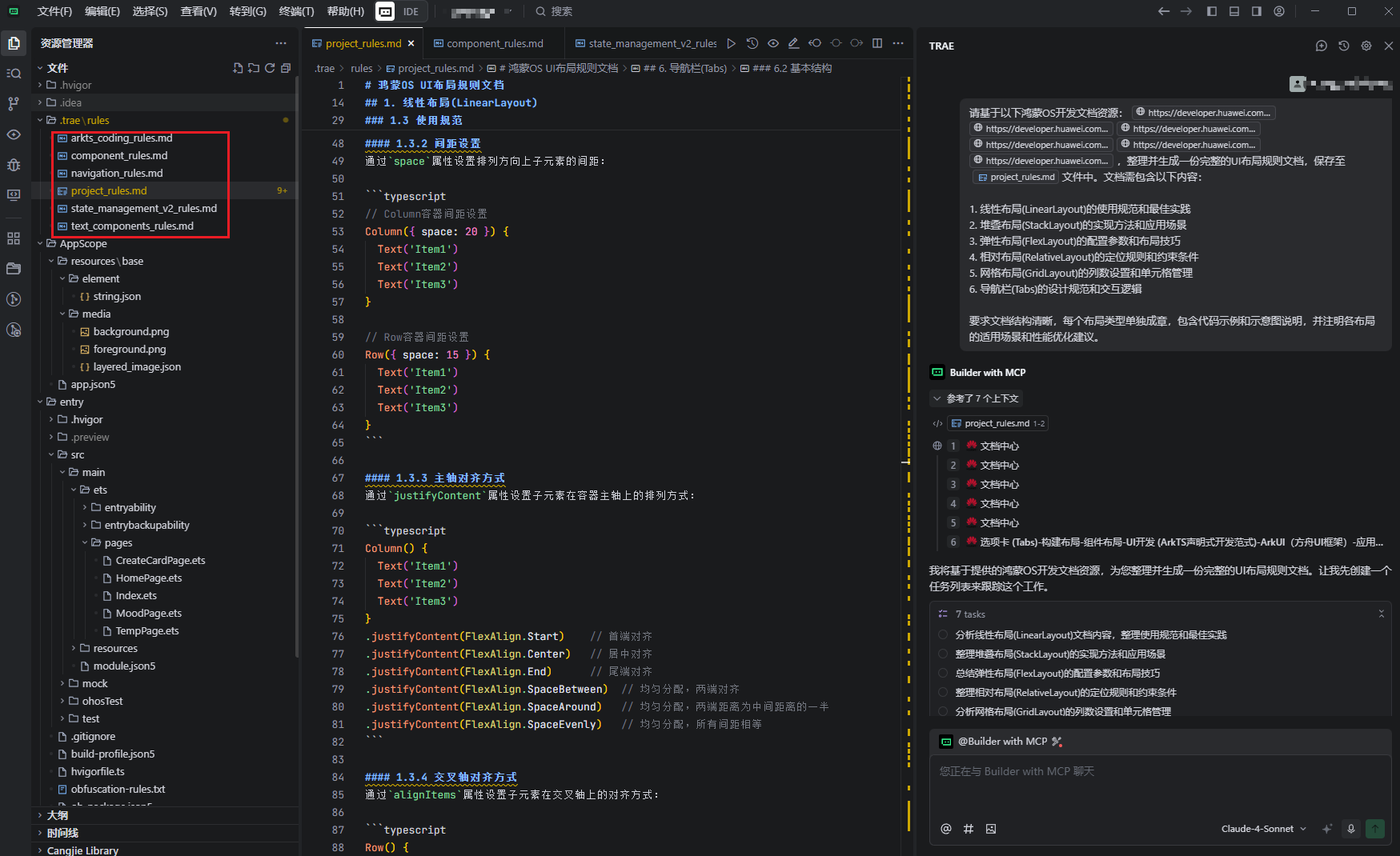The image size is (1400, 856).
Task: Open source control view in activity bar
Action: pos(14,104)
